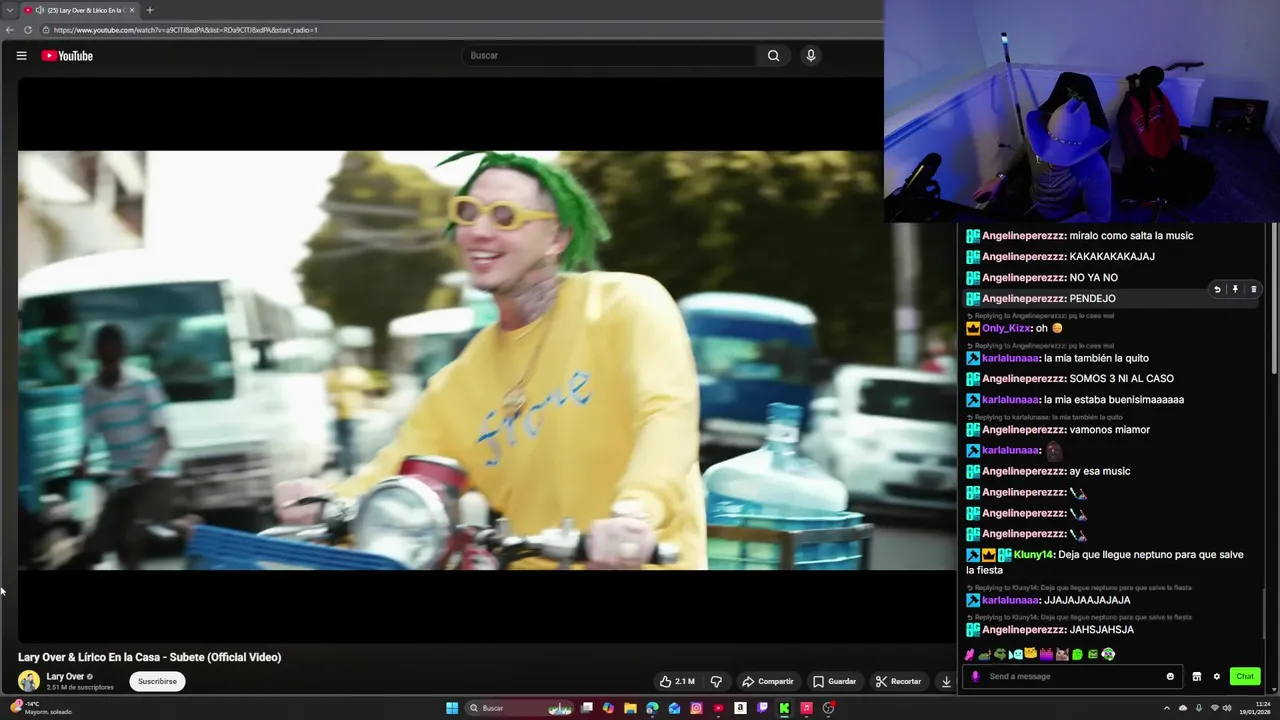Viewport: 1280px width, 720px height.
Task: Click the video player to pause
Action: 486,360
